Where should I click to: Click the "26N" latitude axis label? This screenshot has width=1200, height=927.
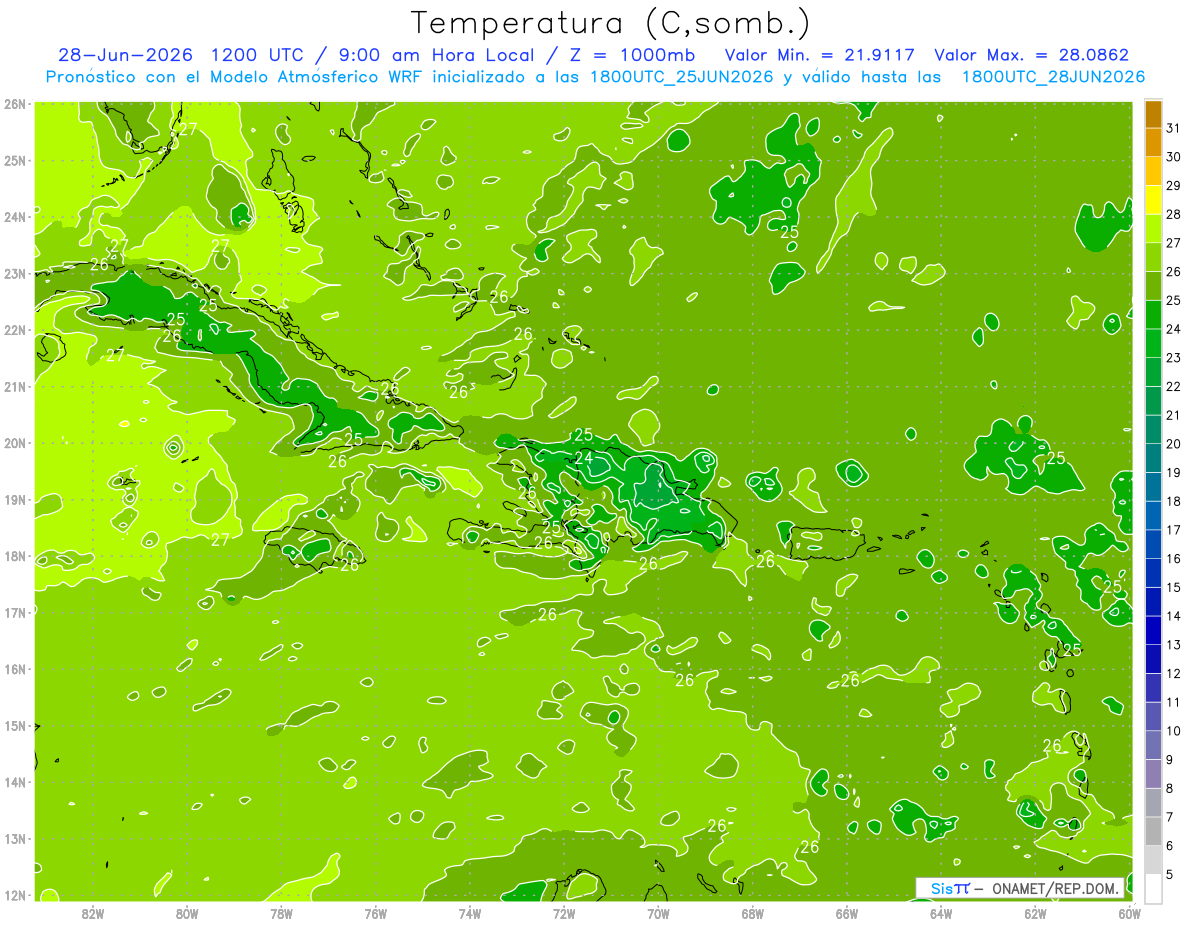click(x=15, y=104)
